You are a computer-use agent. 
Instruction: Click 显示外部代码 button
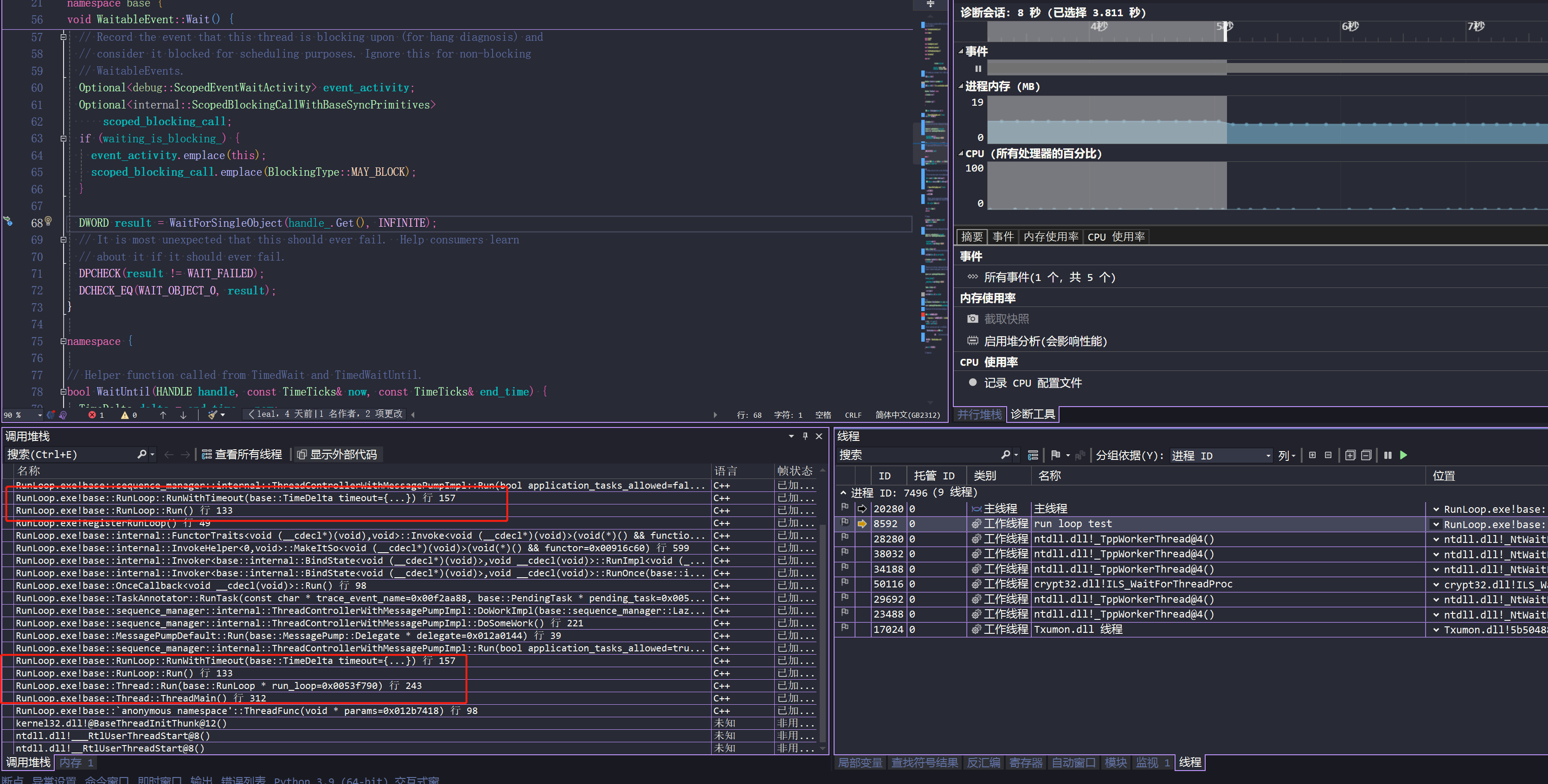(x=337, y=454)
